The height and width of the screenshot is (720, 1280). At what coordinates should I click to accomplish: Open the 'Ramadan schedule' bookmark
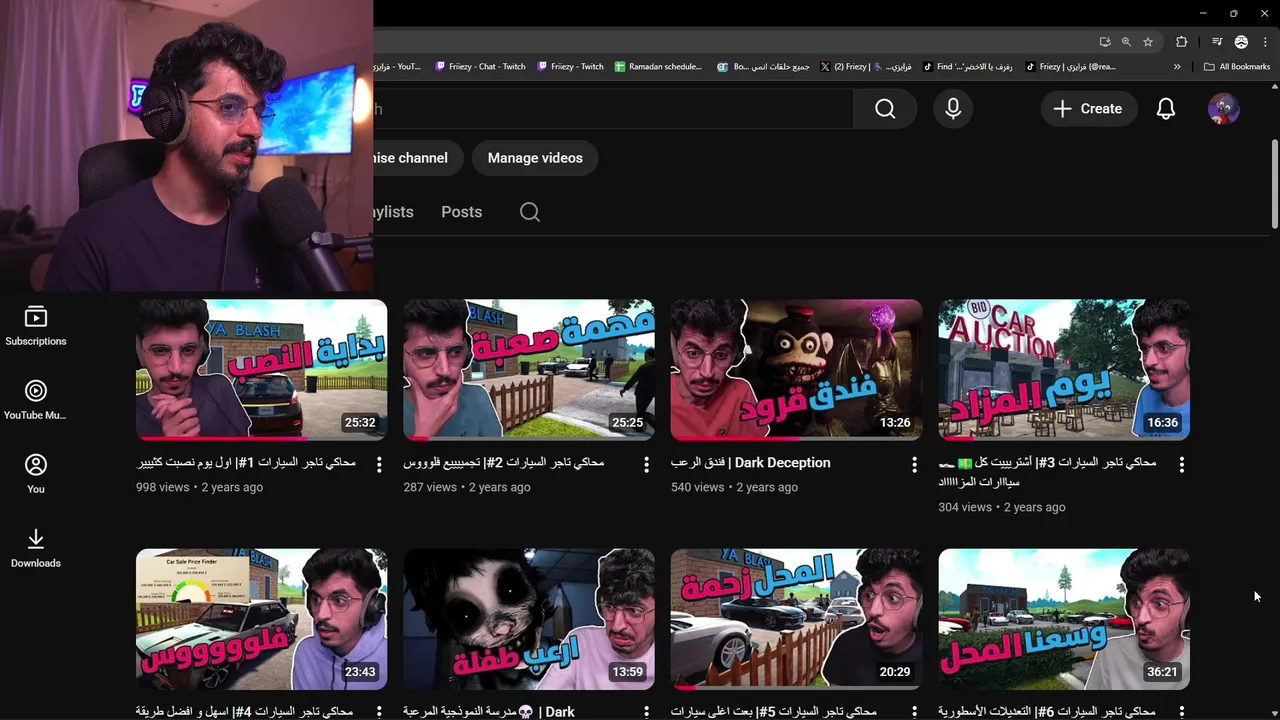[658, 67]
